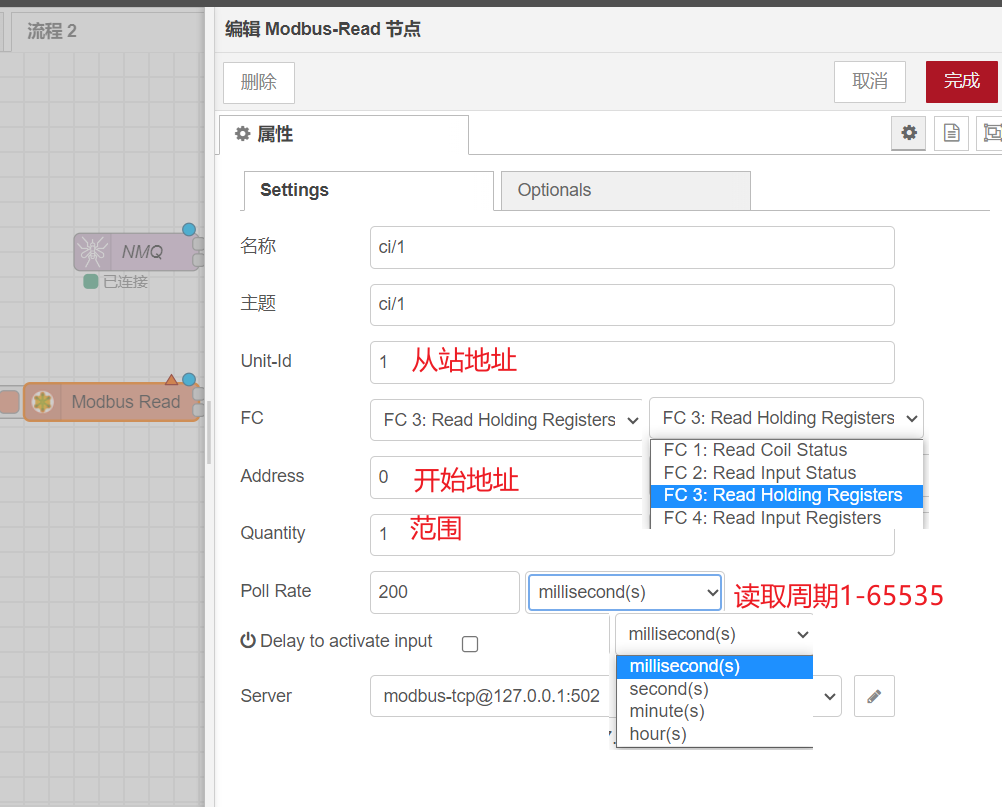Click the Poll Rate value field

[445, 592]
